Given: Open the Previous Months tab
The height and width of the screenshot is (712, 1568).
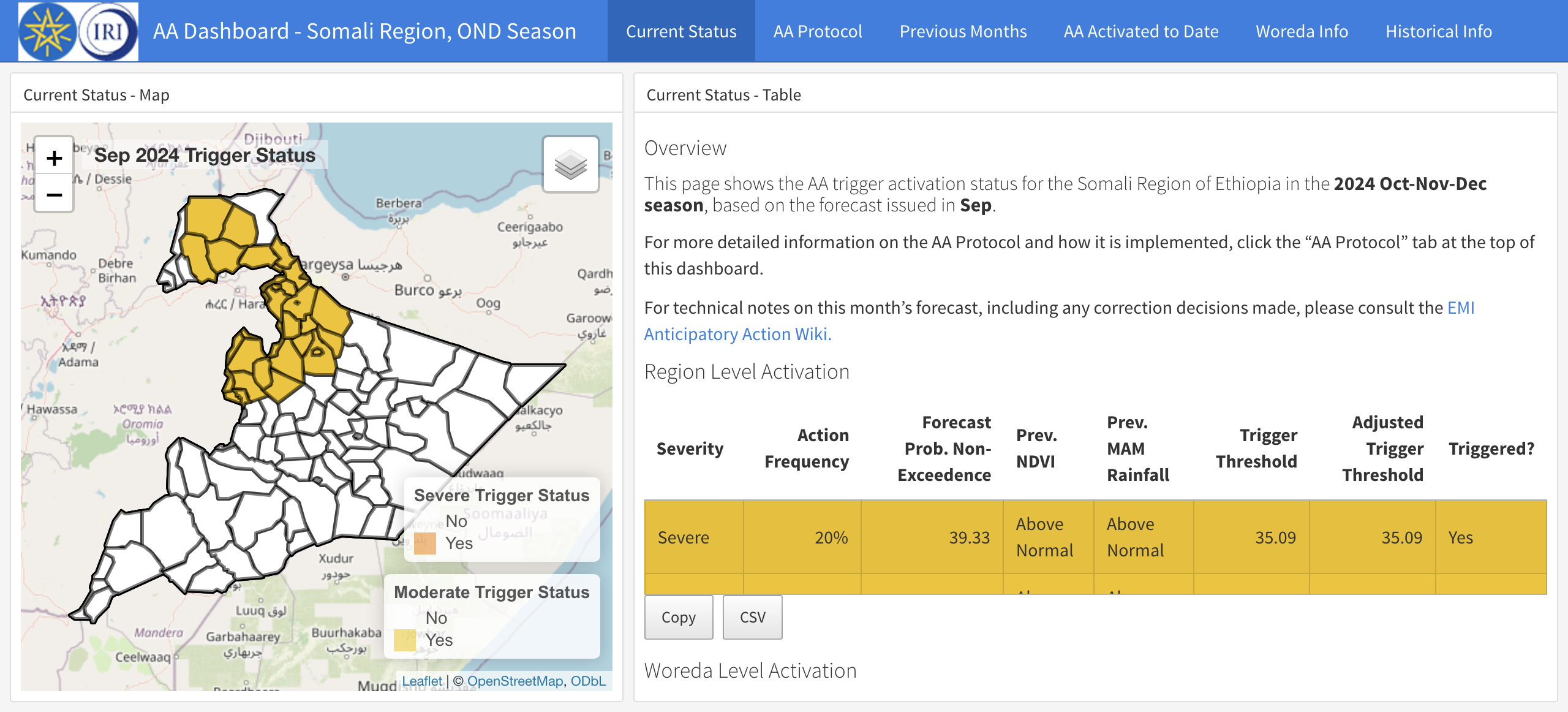Looking at the screenshot, I should click(x=963, y=31).
